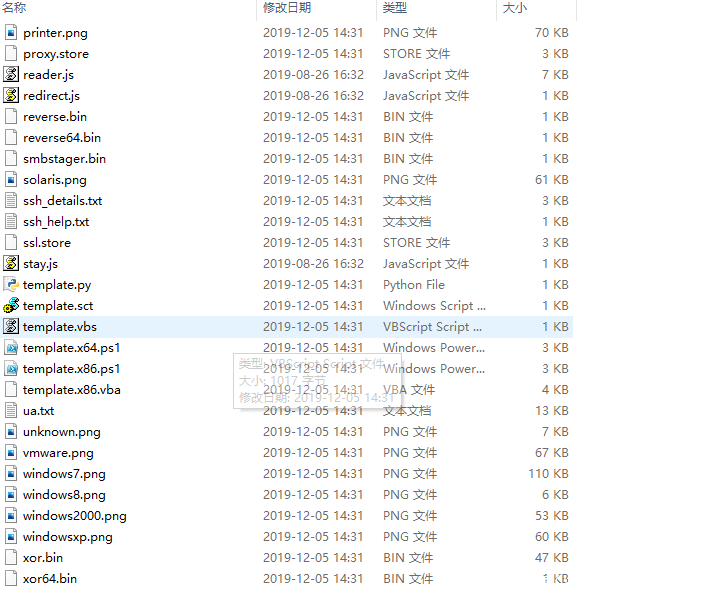Select the redirect.js script icon

coord(11,96)
